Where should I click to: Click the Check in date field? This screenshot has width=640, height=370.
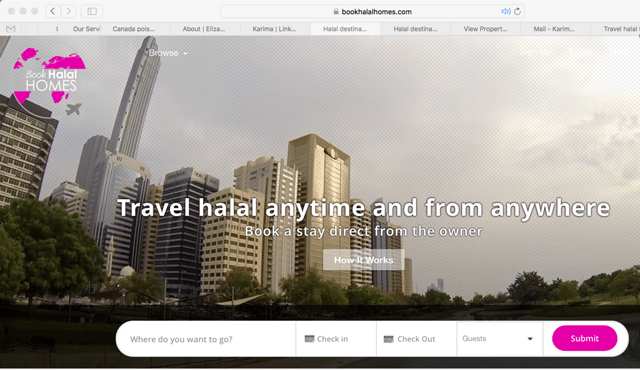tap(336, 339)
